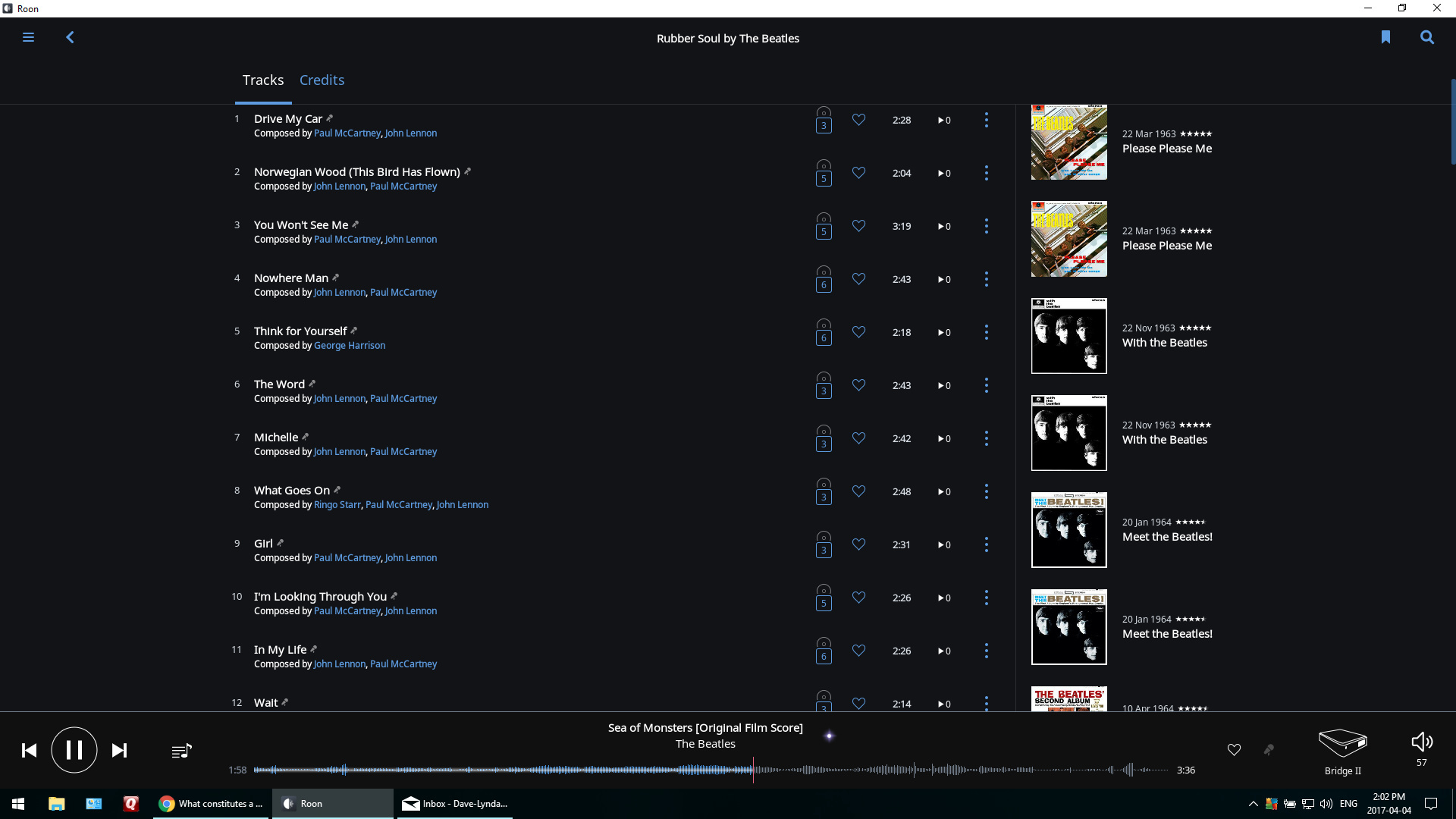Go back with the left arrow
1456x819 pixels.
pos(70,37)
